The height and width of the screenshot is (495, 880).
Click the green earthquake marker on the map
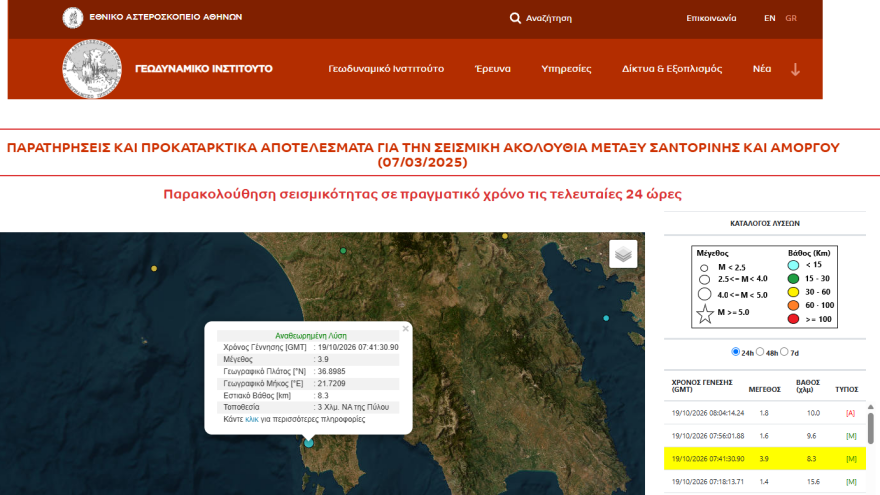pyautogui.click(x=343, y=251)
